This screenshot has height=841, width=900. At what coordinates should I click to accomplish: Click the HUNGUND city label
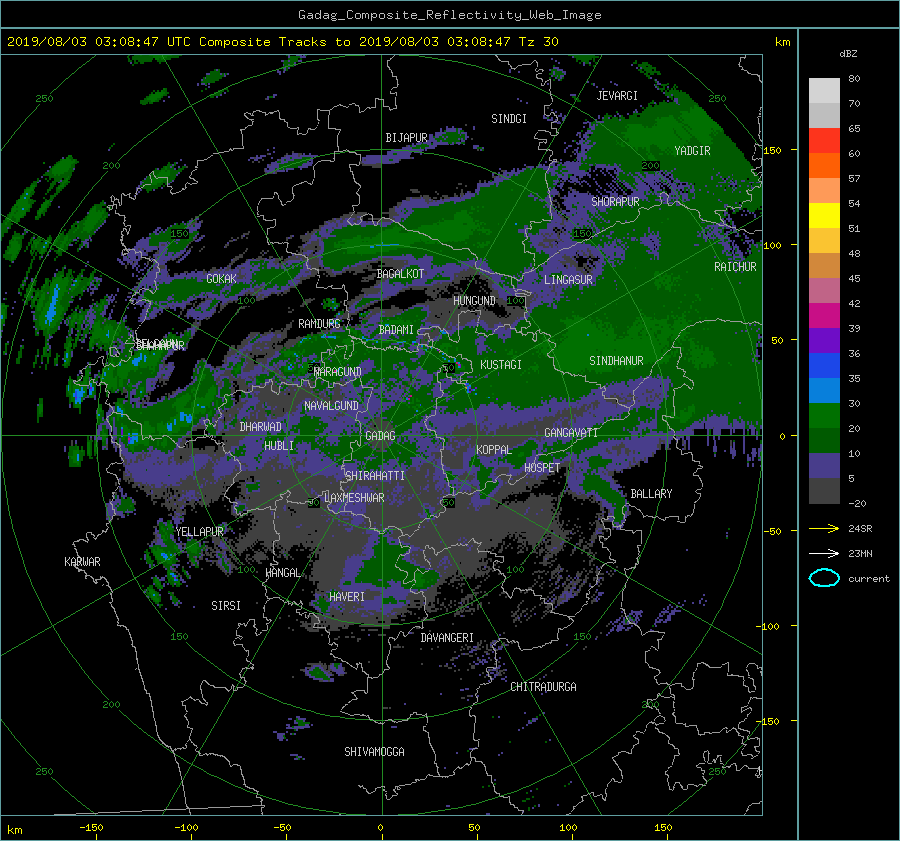[x=474, y=301]
